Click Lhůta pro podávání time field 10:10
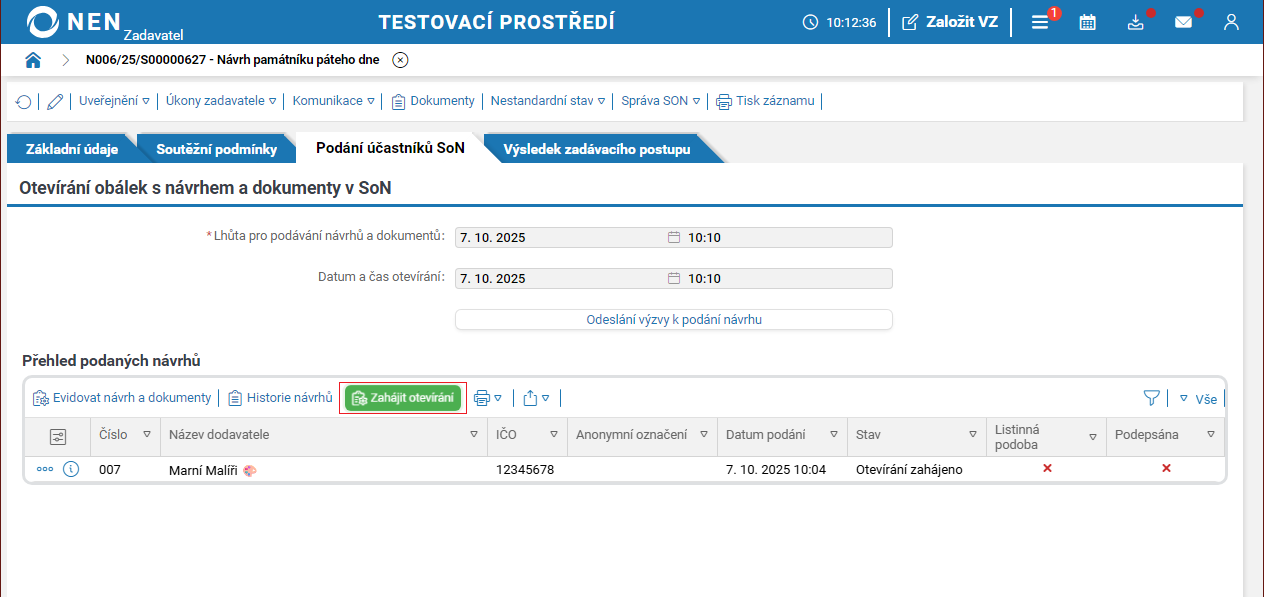 [788, 238]
